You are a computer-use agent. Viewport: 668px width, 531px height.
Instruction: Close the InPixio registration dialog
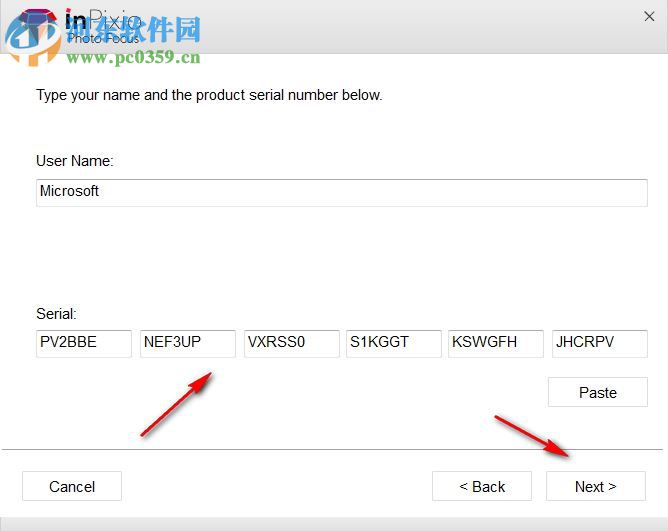pyautogui.click(x=649, y=17)
